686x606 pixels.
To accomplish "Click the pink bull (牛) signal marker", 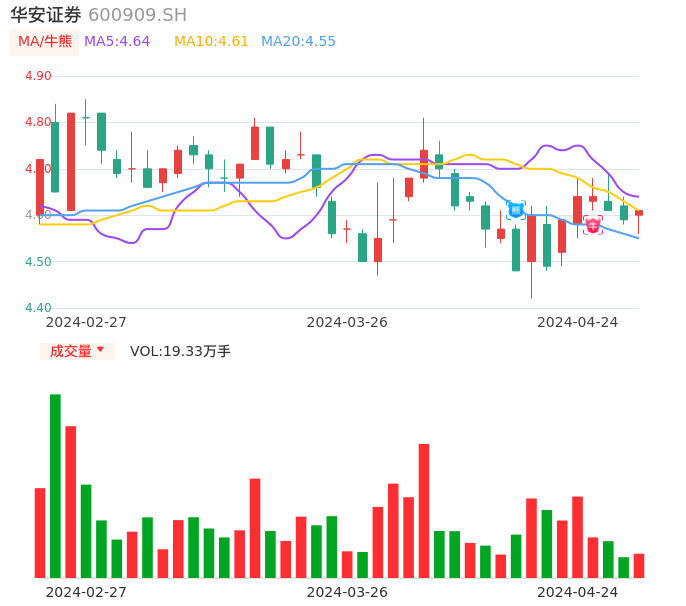I will pos(593,226).
